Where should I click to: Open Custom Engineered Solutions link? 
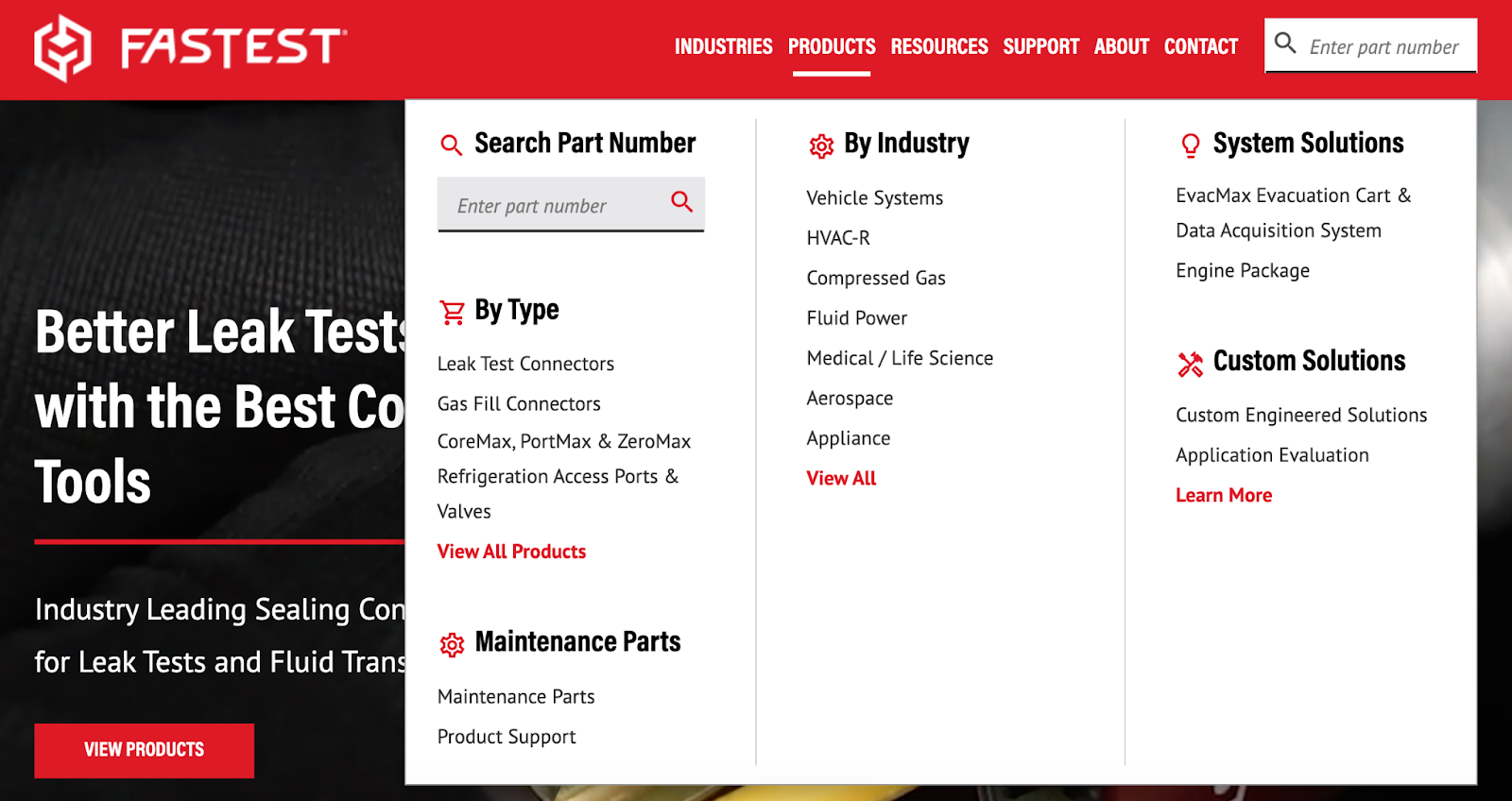1301,415
